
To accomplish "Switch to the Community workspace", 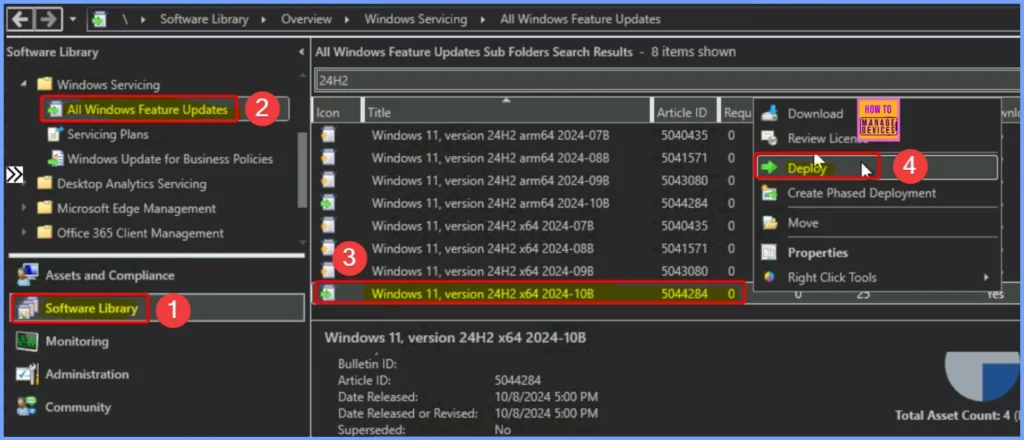I will pyautogui.click(x=78, y=407).
